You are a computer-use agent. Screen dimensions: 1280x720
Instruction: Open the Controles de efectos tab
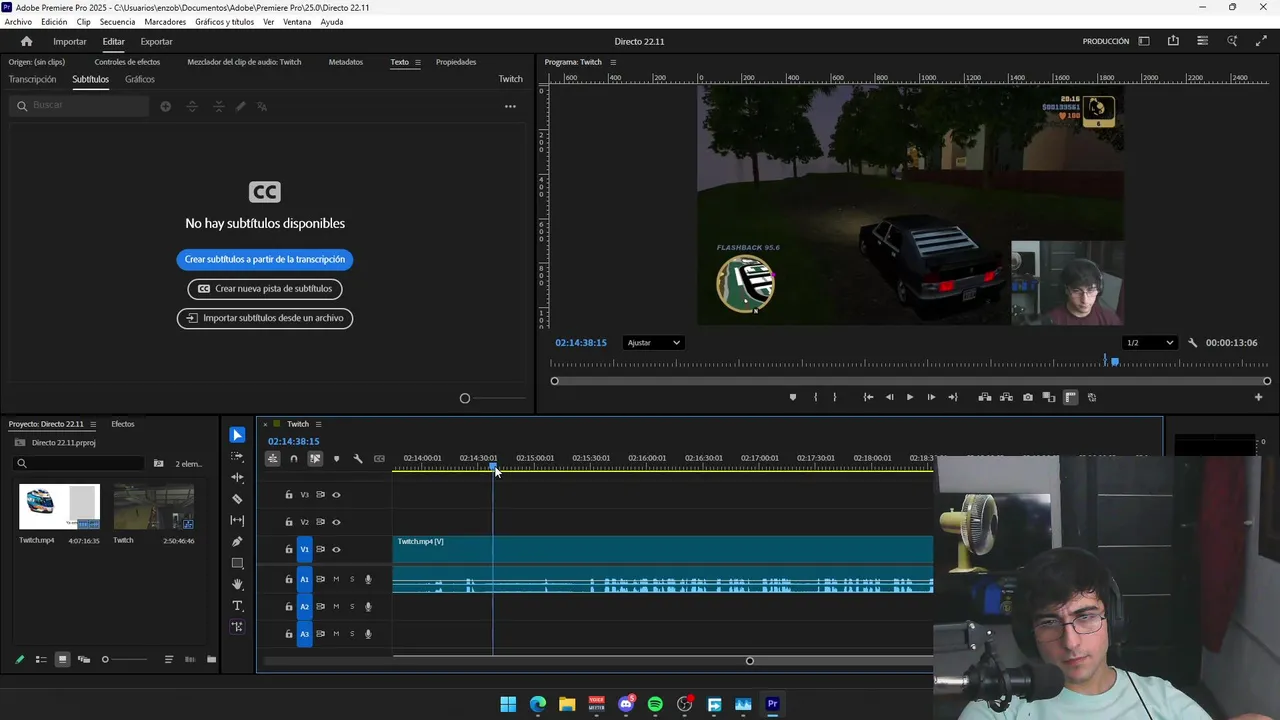coord(127,62)
